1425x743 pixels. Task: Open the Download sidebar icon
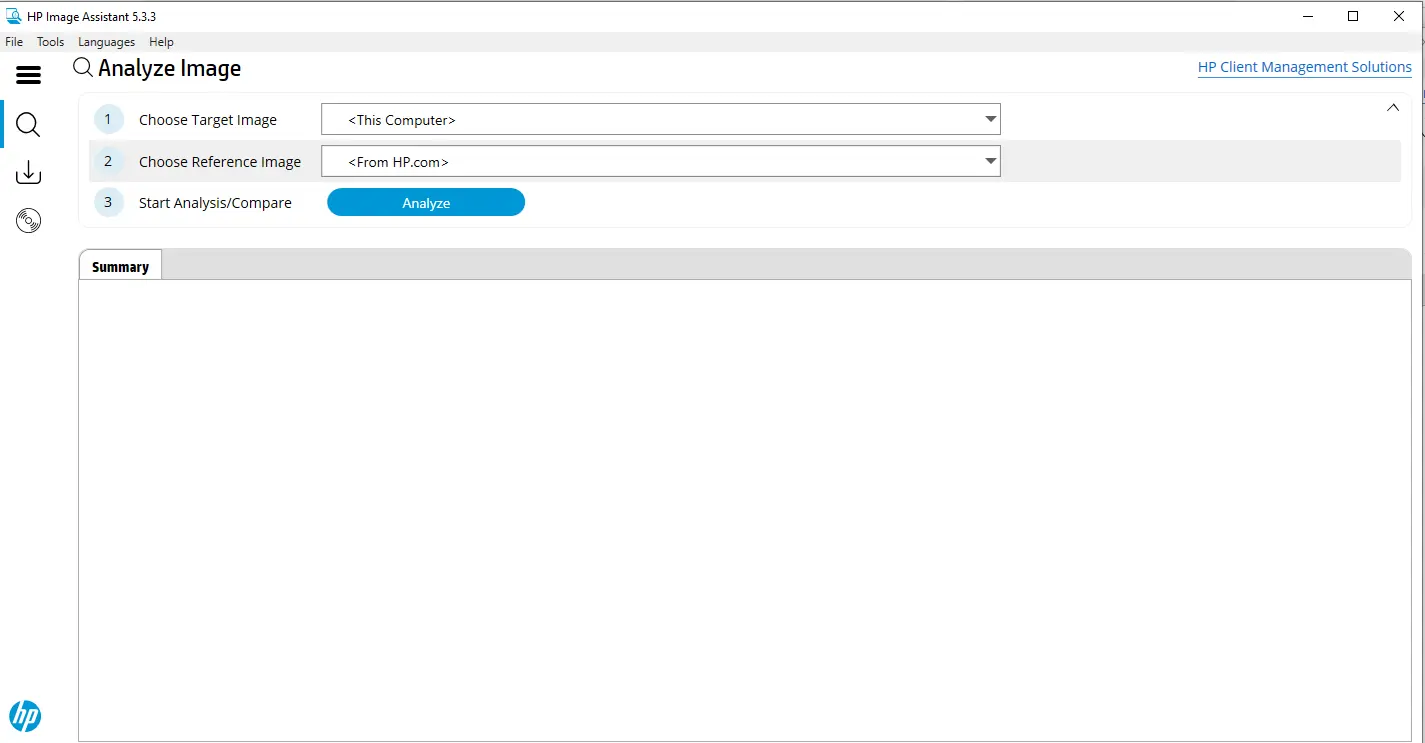[28, 173]
